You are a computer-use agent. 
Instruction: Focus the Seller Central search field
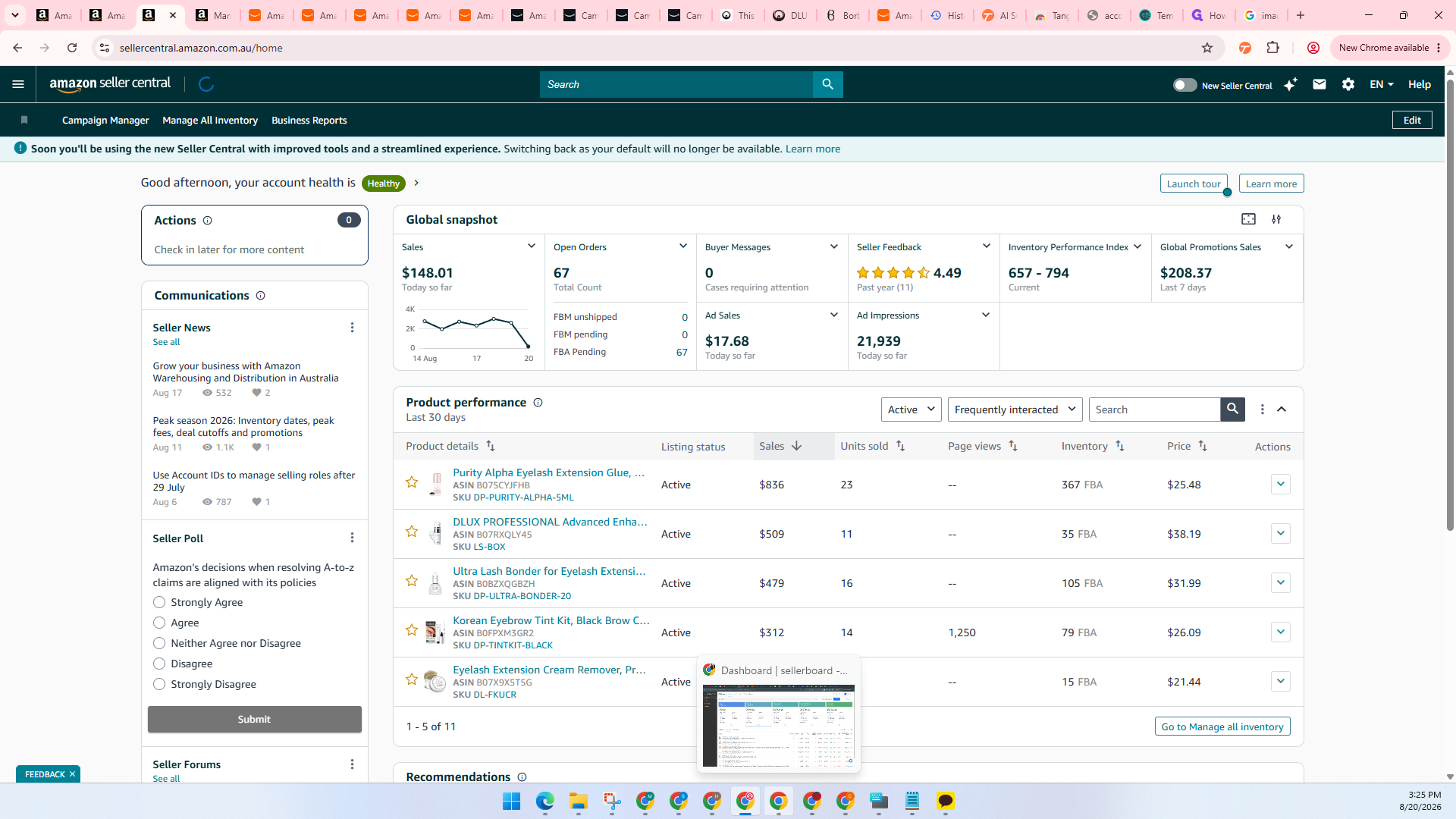(676, 84)
